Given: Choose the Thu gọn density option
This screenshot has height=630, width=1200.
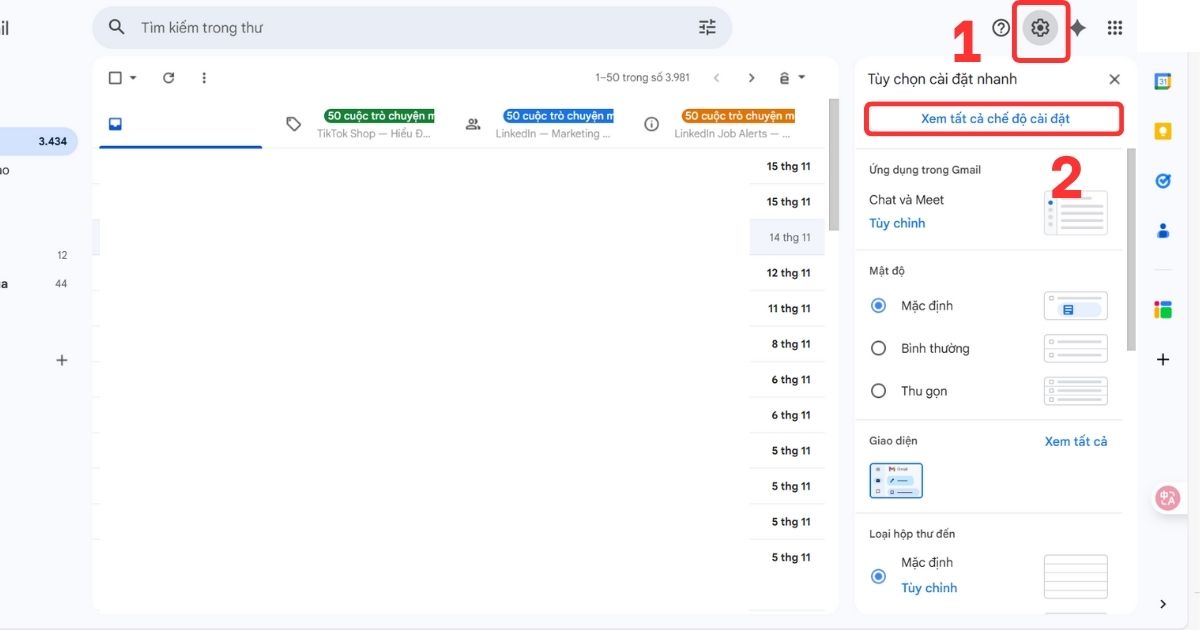Looking at the screenshot, I should (878, 391).
